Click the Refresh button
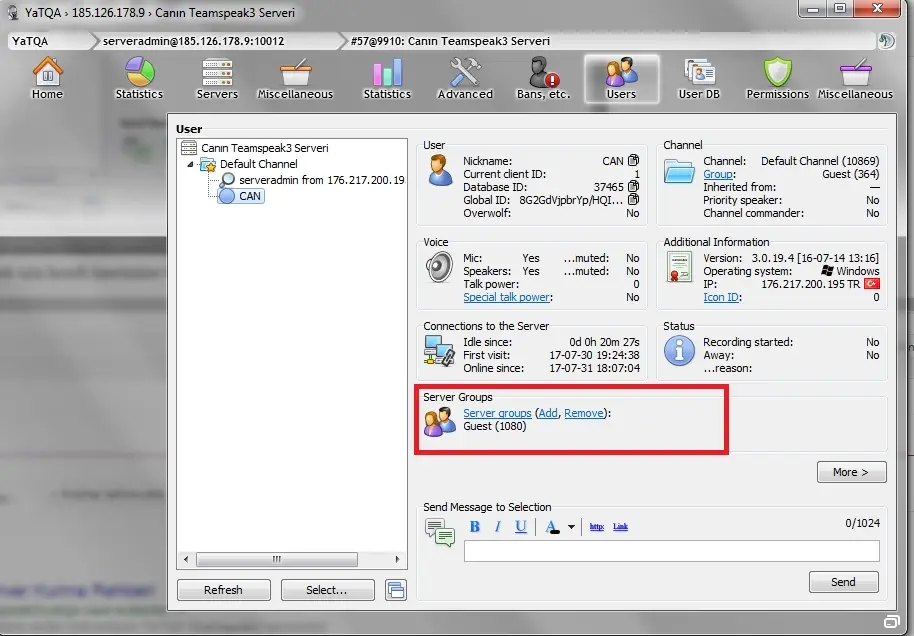Screen dimensions: 914x636 pyautogui.click(x=223, y=590)
